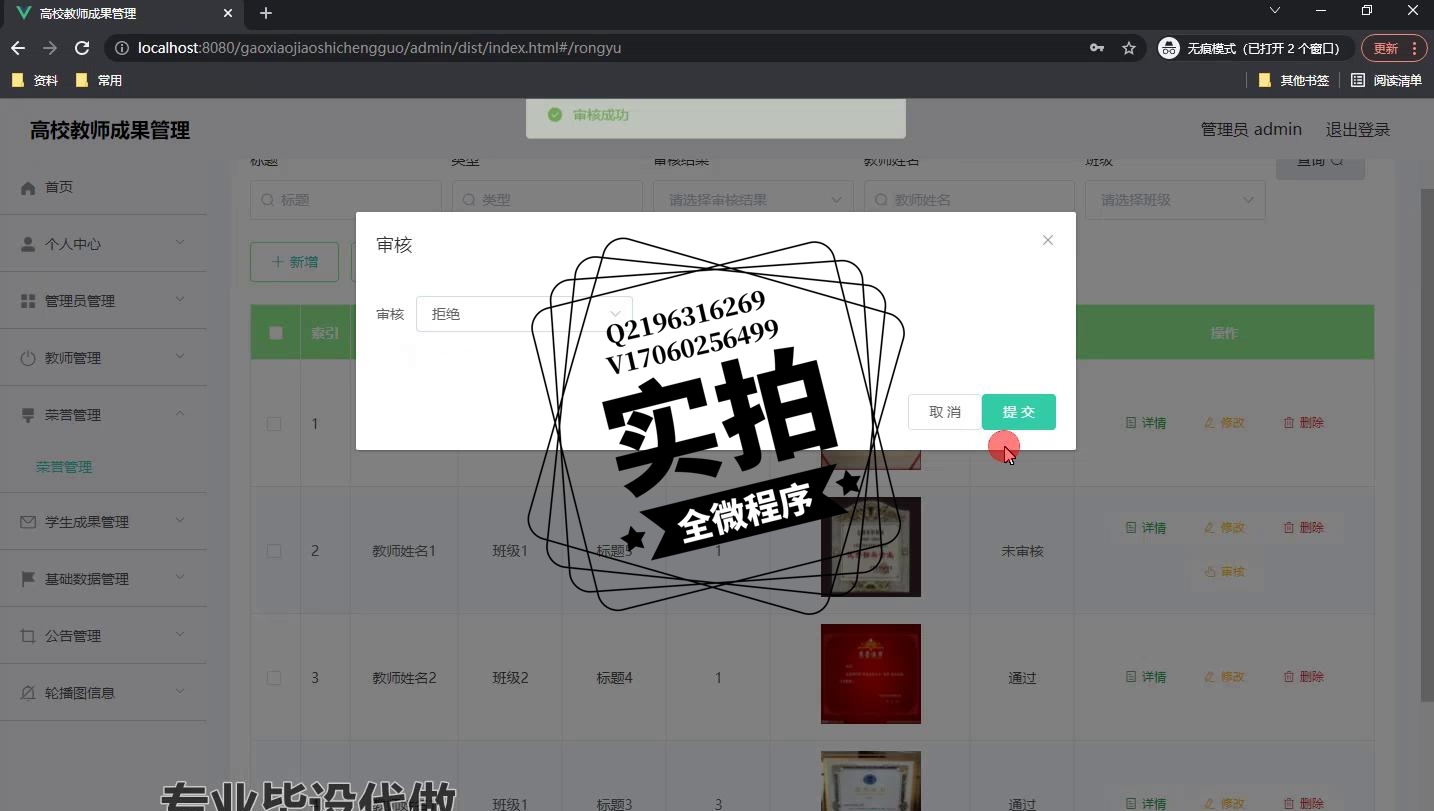Viewport: 1434px width, 811px height.
Task: Expand 公告管理 menu chevron
Action: pos(180,635)
